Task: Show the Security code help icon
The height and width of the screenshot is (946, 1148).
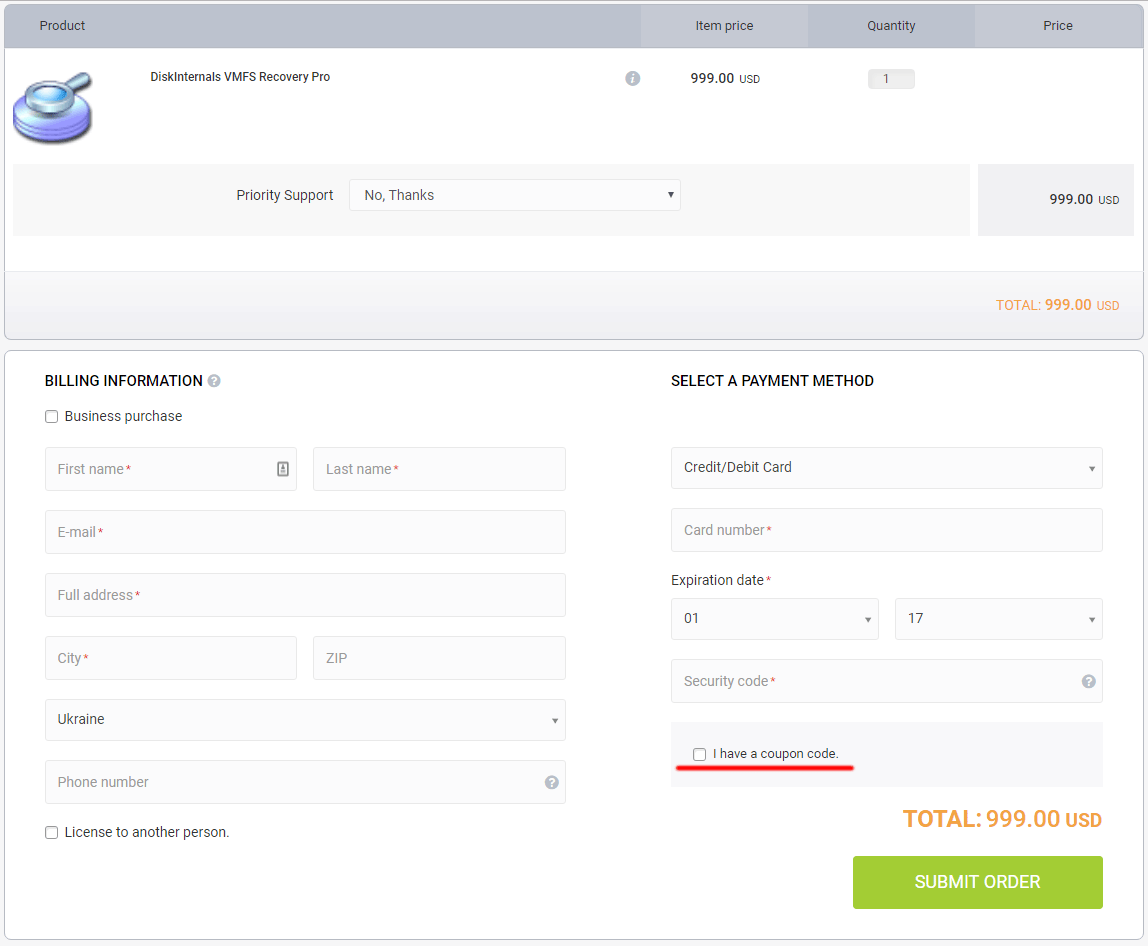Action: tap(1089, 681)
